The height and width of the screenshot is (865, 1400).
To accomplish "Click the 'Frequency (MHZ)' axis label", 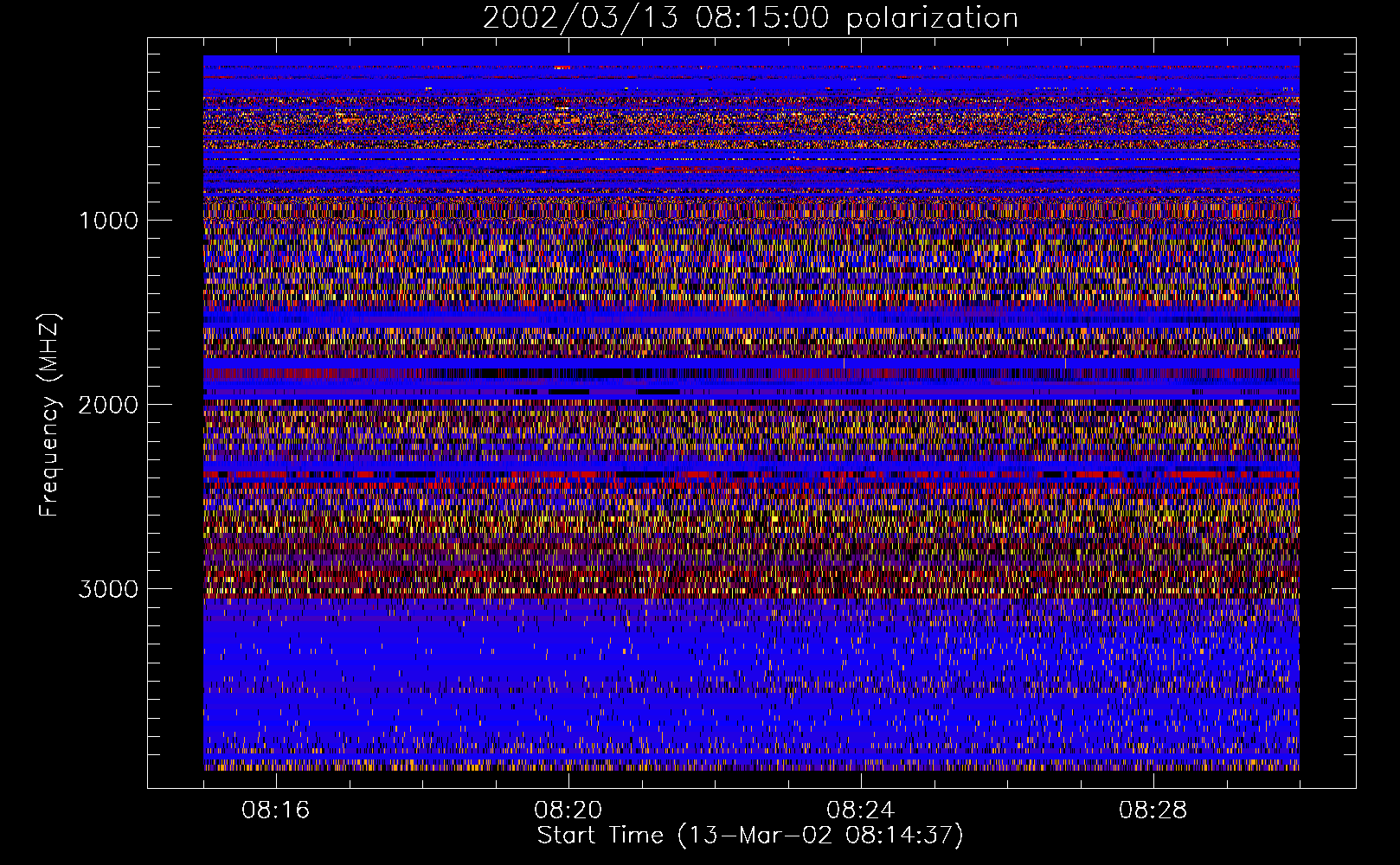I will pyautogui.click(x=49, y=415).
